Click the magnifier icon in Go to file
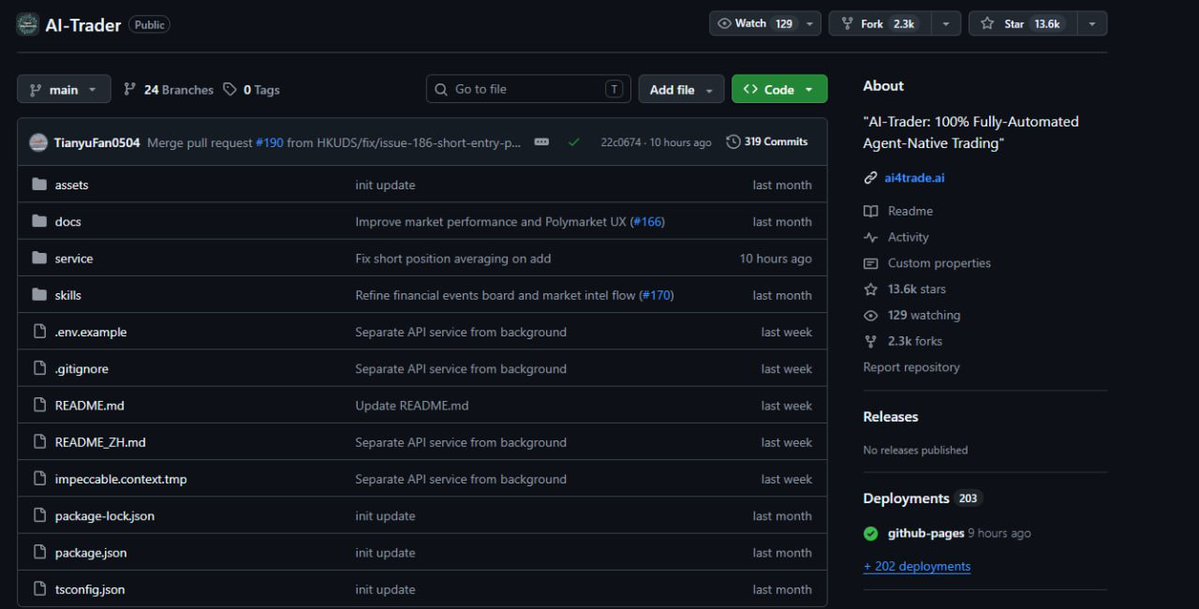The height and width of the screenshot is (609, 1199). point(441,90)
